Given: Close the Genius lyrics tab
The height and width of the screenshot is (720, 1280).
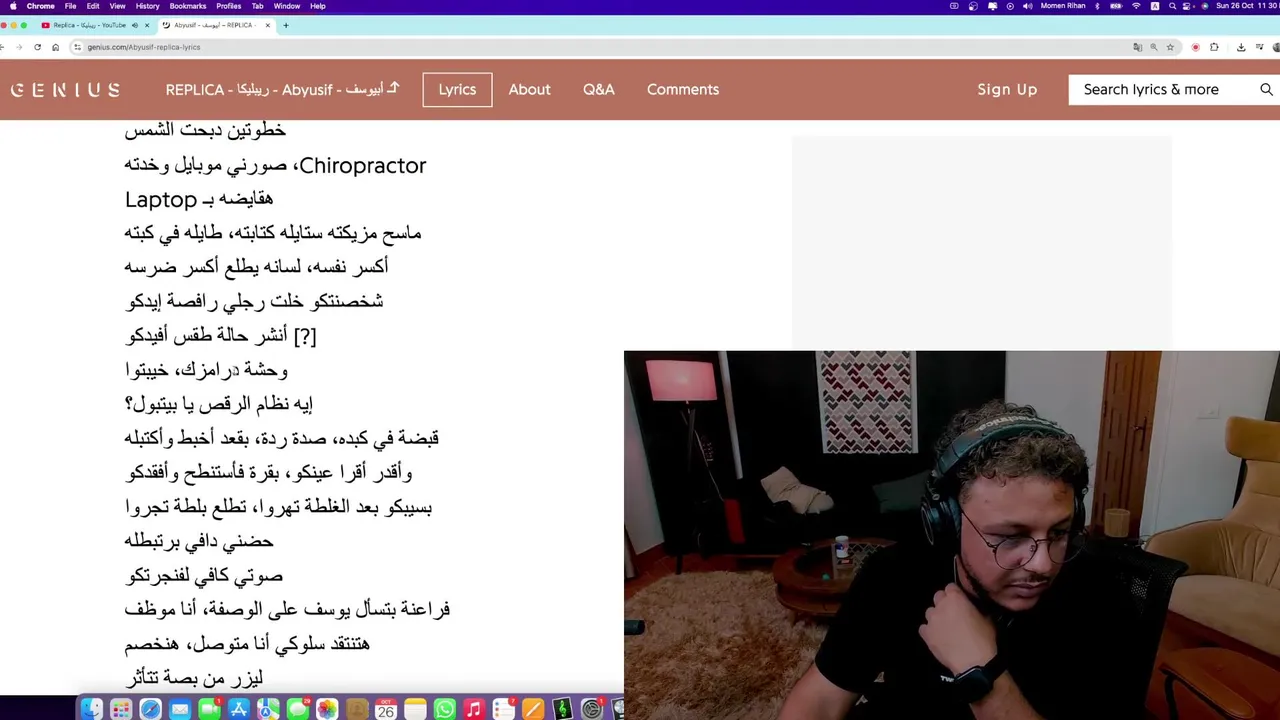Looking at the screenshot, I should 268,25.
